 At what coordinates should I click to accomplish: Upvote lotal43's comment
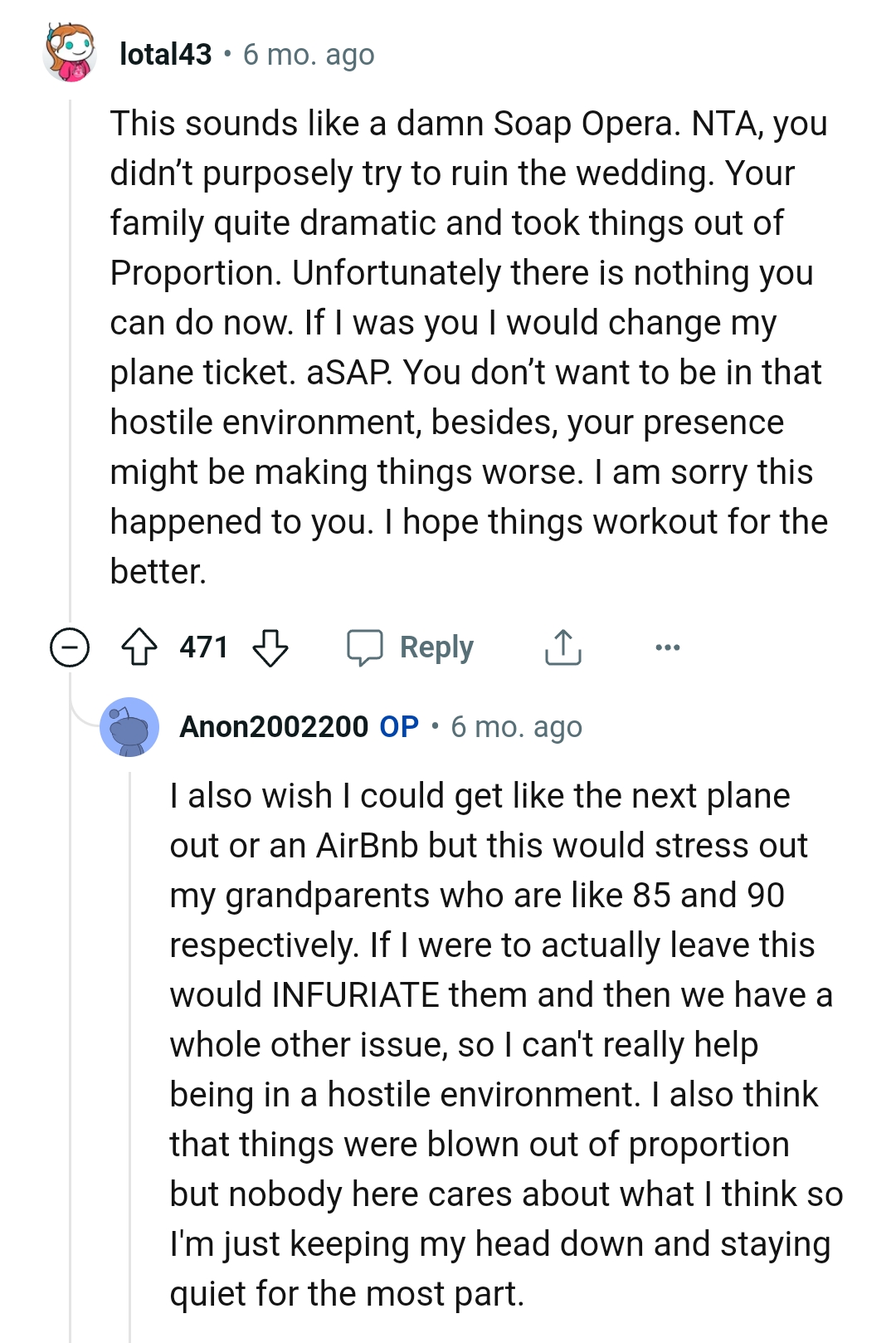point(141,647)
